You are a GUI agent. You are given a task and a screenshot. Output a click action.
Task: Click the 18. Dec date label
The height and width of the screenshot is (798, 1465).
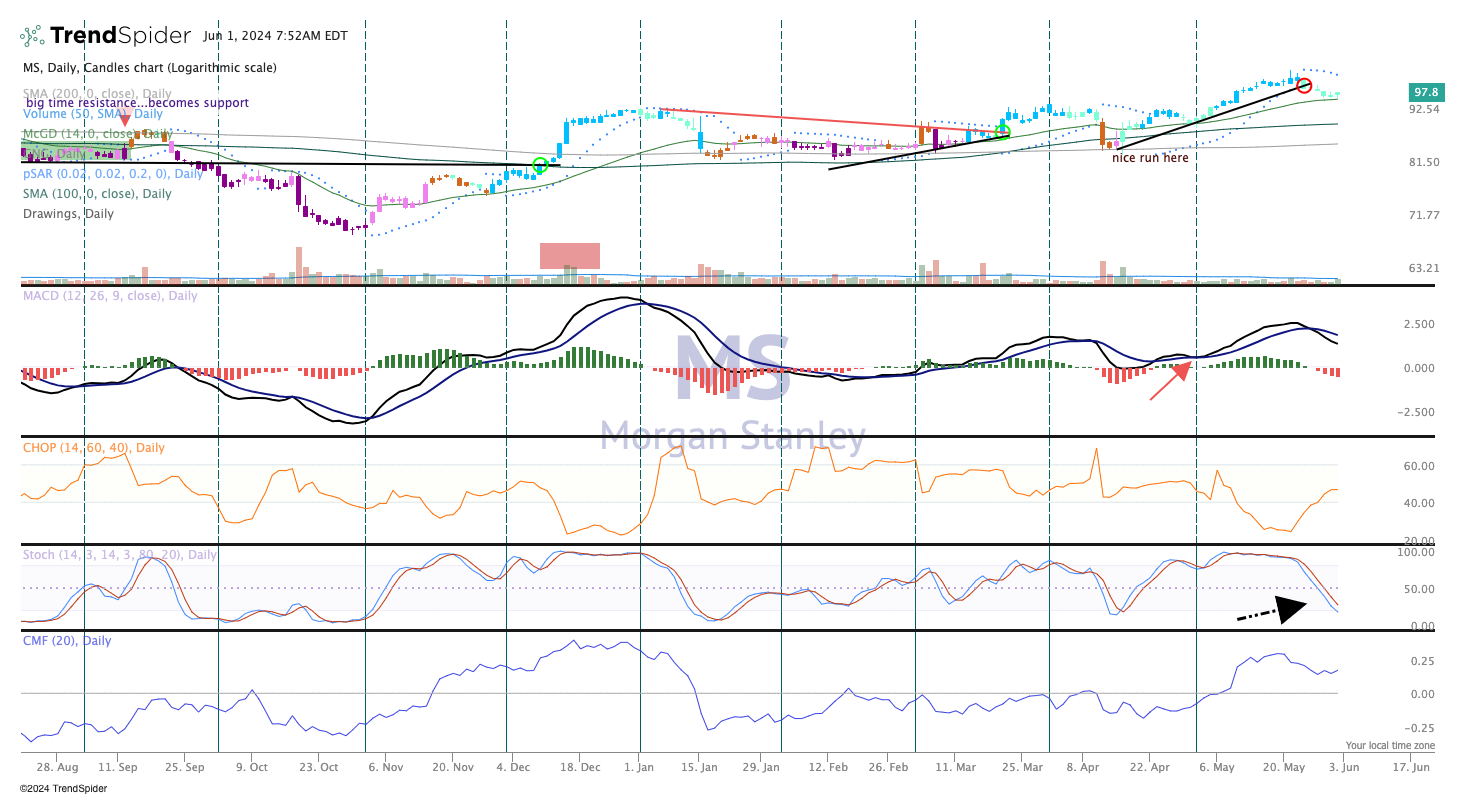(581, 768)
